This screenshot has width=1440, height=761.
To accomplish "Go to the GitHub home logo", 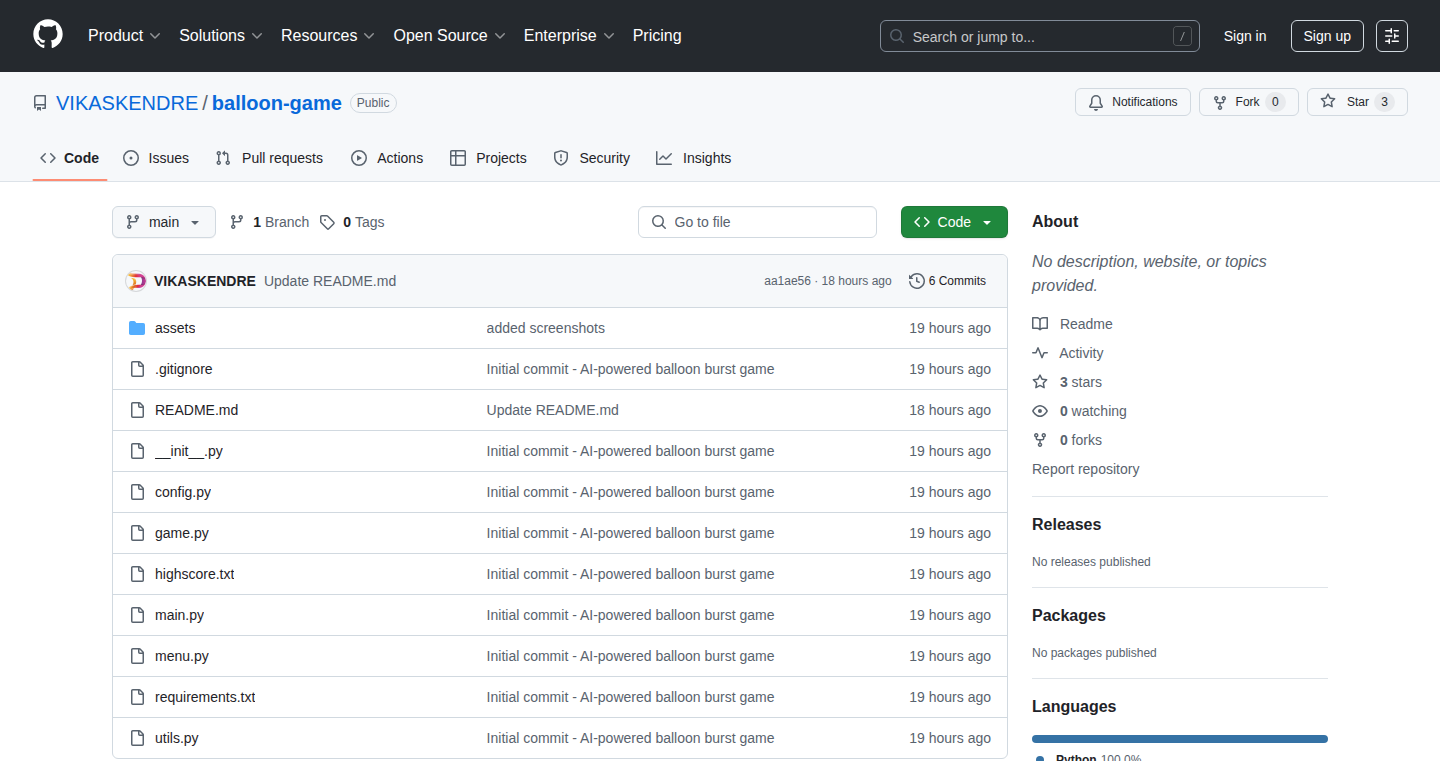I will point(48,35).
